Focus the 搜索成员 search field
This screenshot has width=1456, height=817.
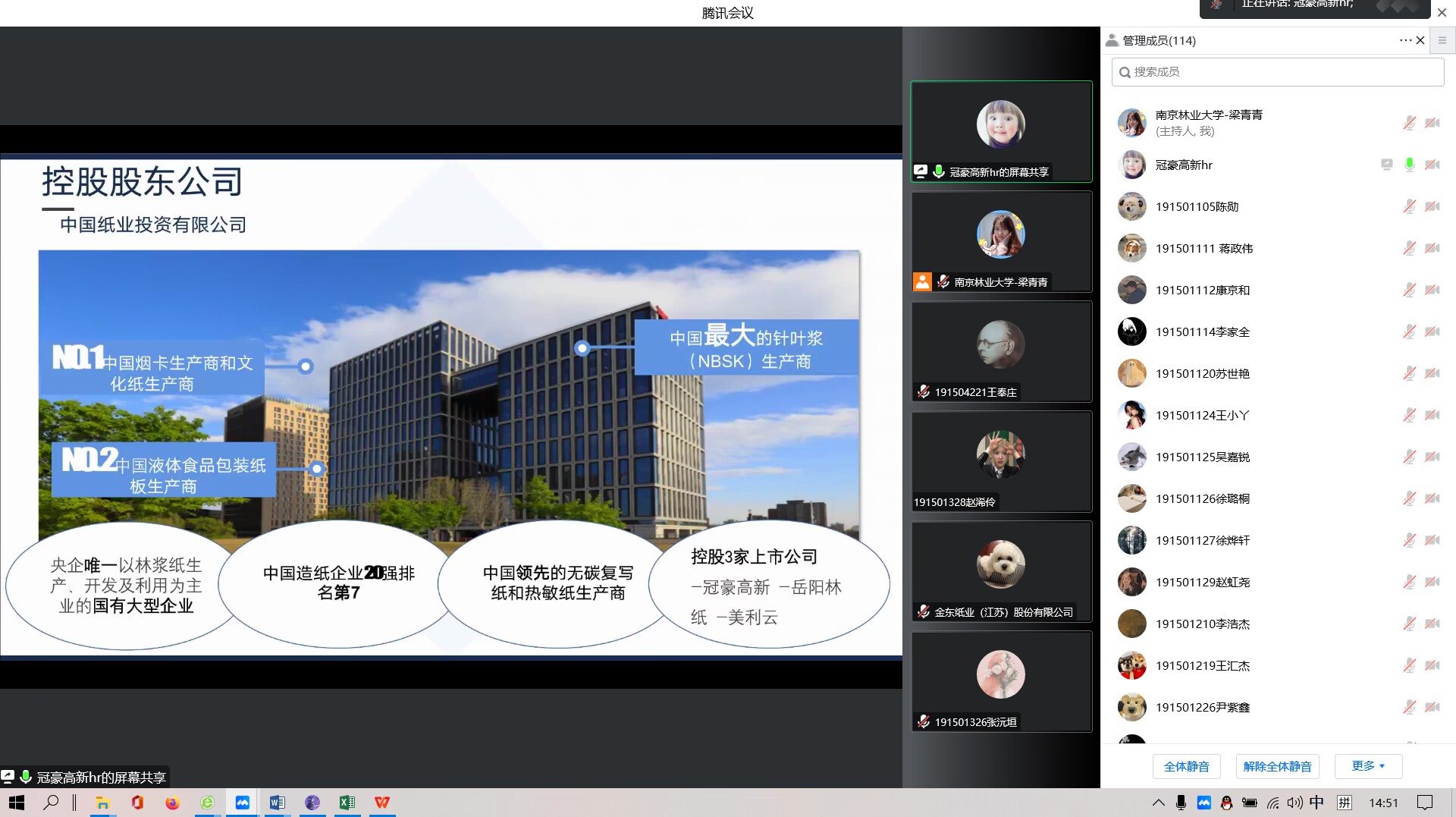click(1278, 72)
